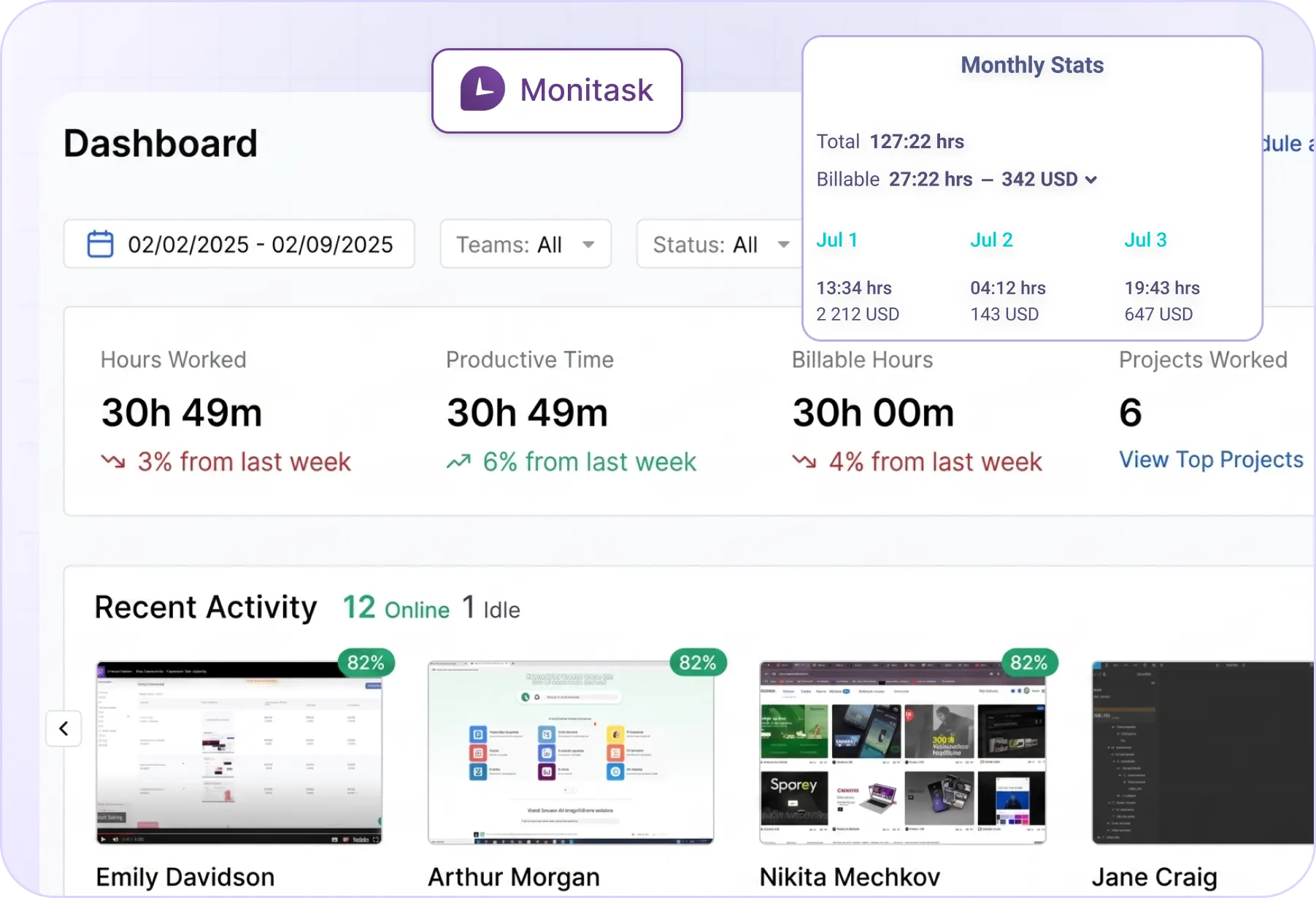Click 3% from last week text
Viewport: 1316px width, 898px height.
[245, 461]
